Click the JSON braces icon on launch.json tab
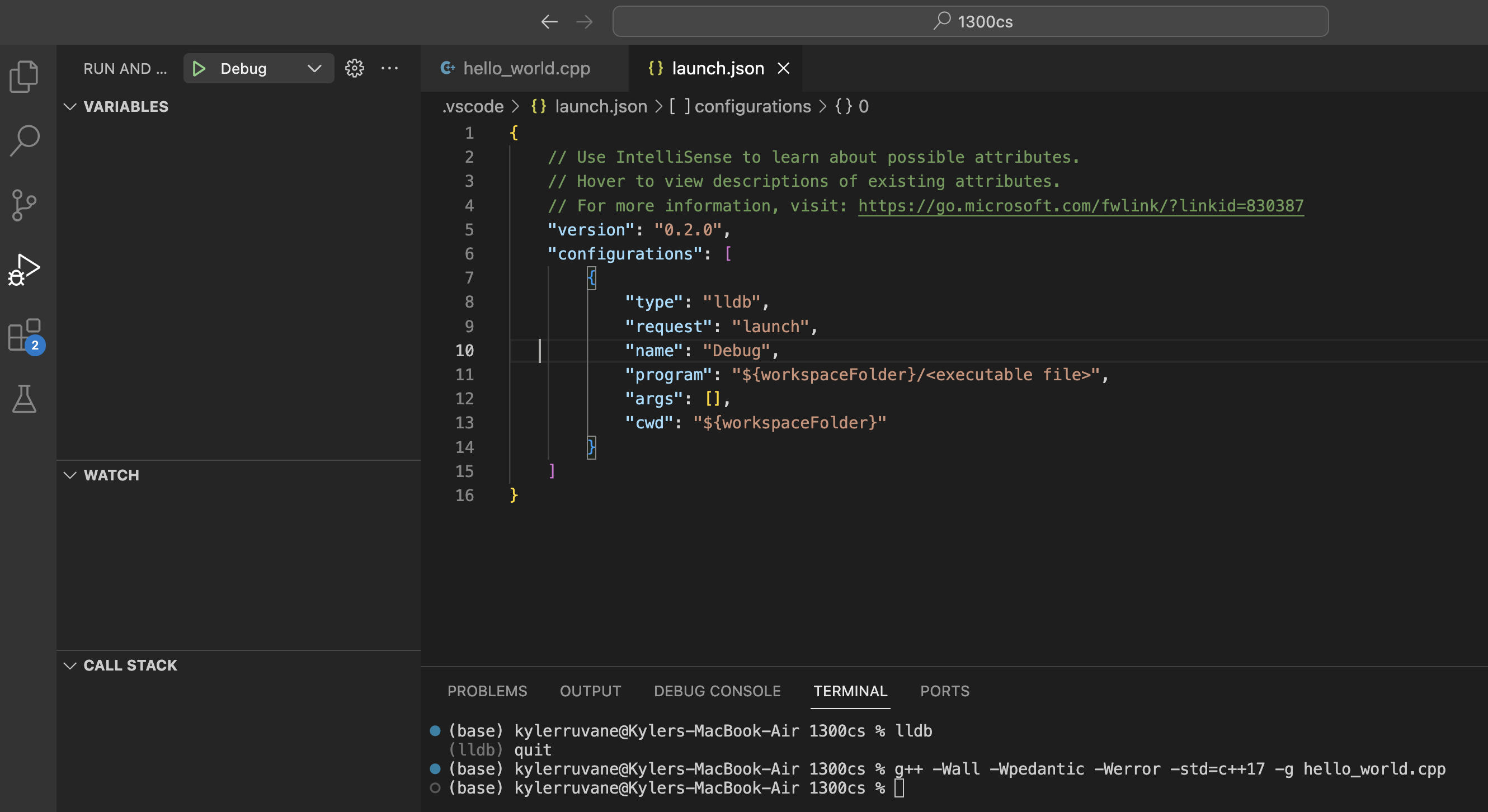The image size is (1488, 812). pos(655,68)
